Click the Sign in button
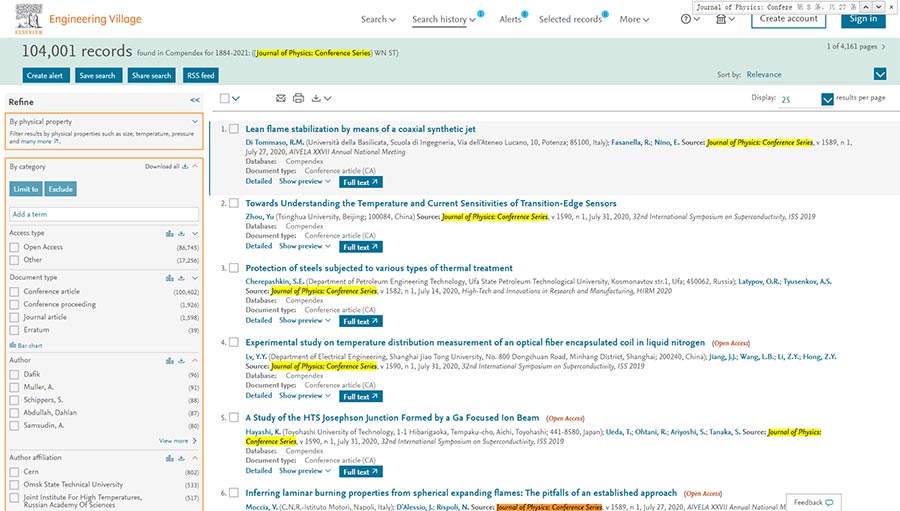Image resolution: width=900 pixels, height=511 pixels. [x=863, y=19]
